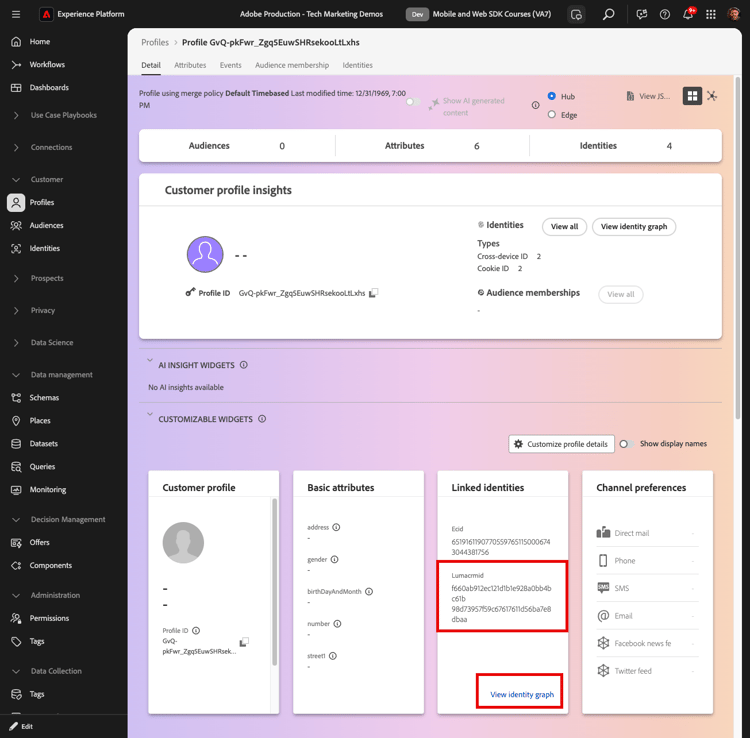
Task: Click the info icon beside AI generated content
Action: (x=535, y=105)
